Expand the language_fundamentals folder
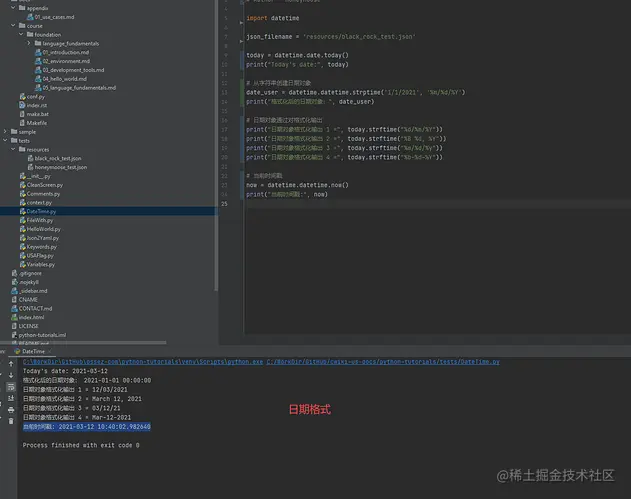 29,43
